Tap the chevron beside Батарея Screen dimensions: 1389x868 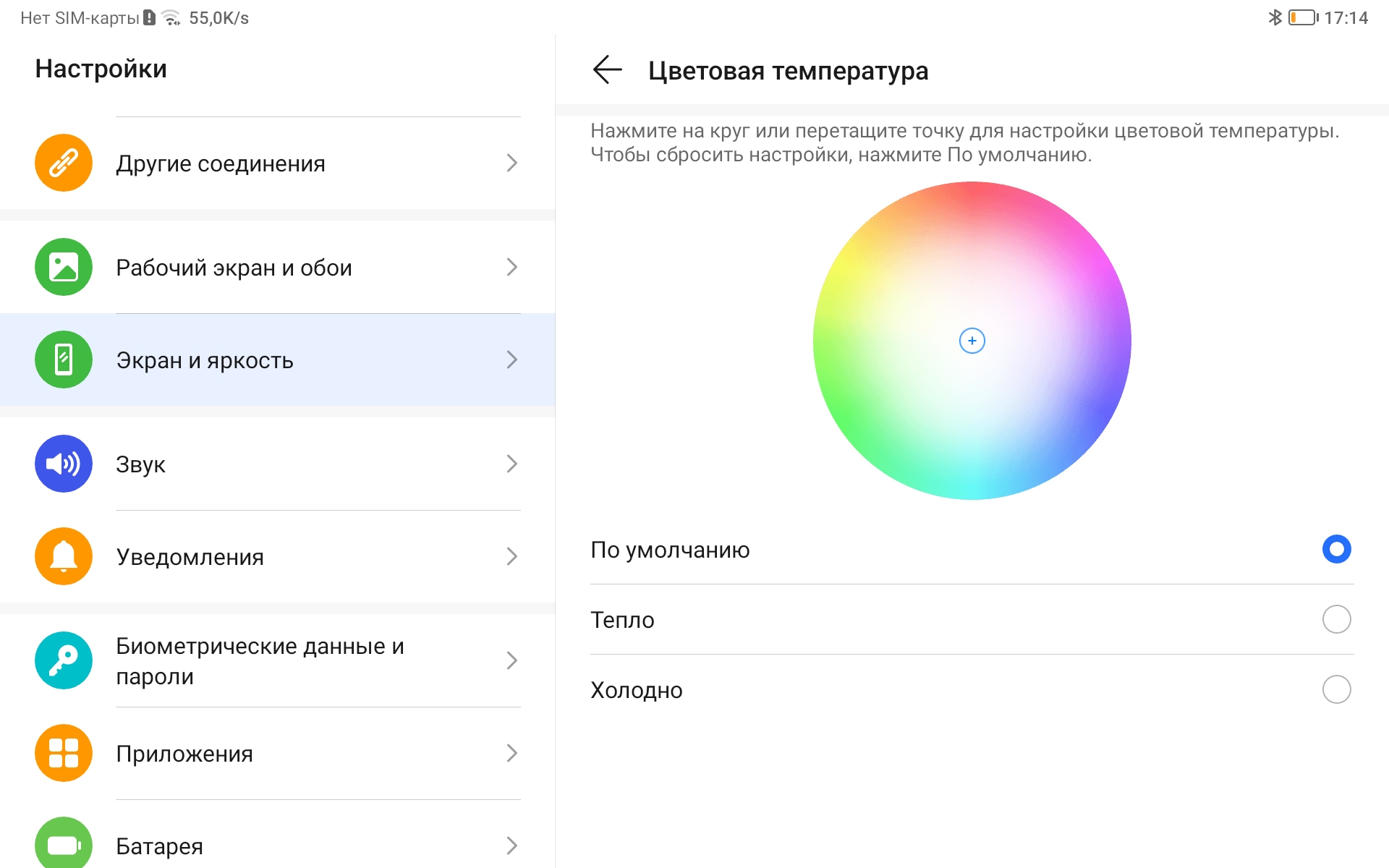pyautogui.click(x=512, y=846)
